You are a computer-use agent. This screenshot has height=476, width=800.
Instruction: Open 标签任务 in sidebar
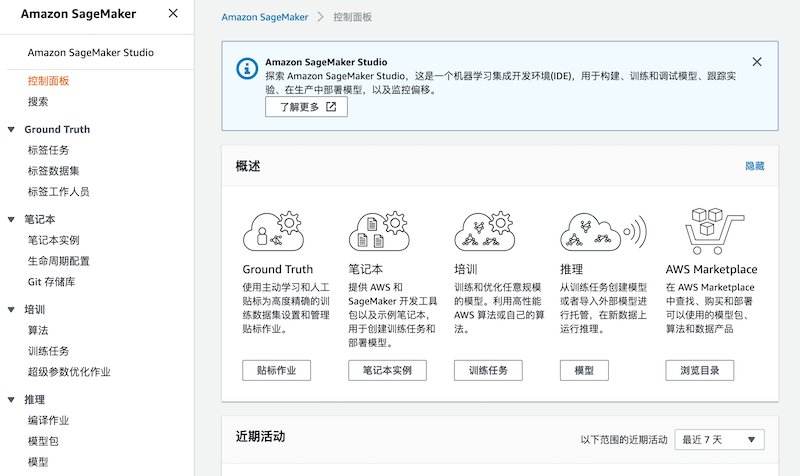point(48,150)
